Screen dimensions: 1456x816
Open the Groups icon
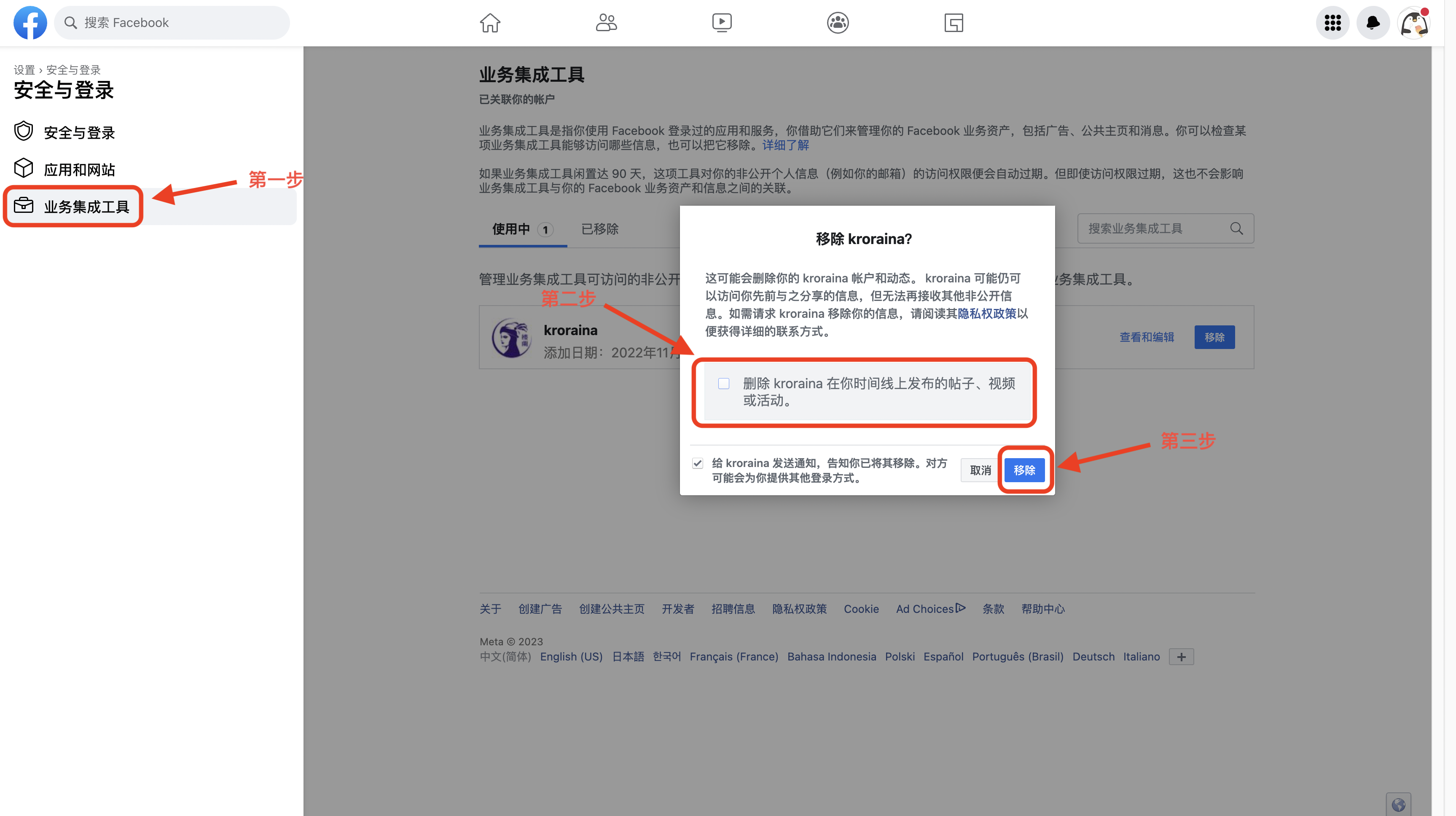[x=837, y=23]
